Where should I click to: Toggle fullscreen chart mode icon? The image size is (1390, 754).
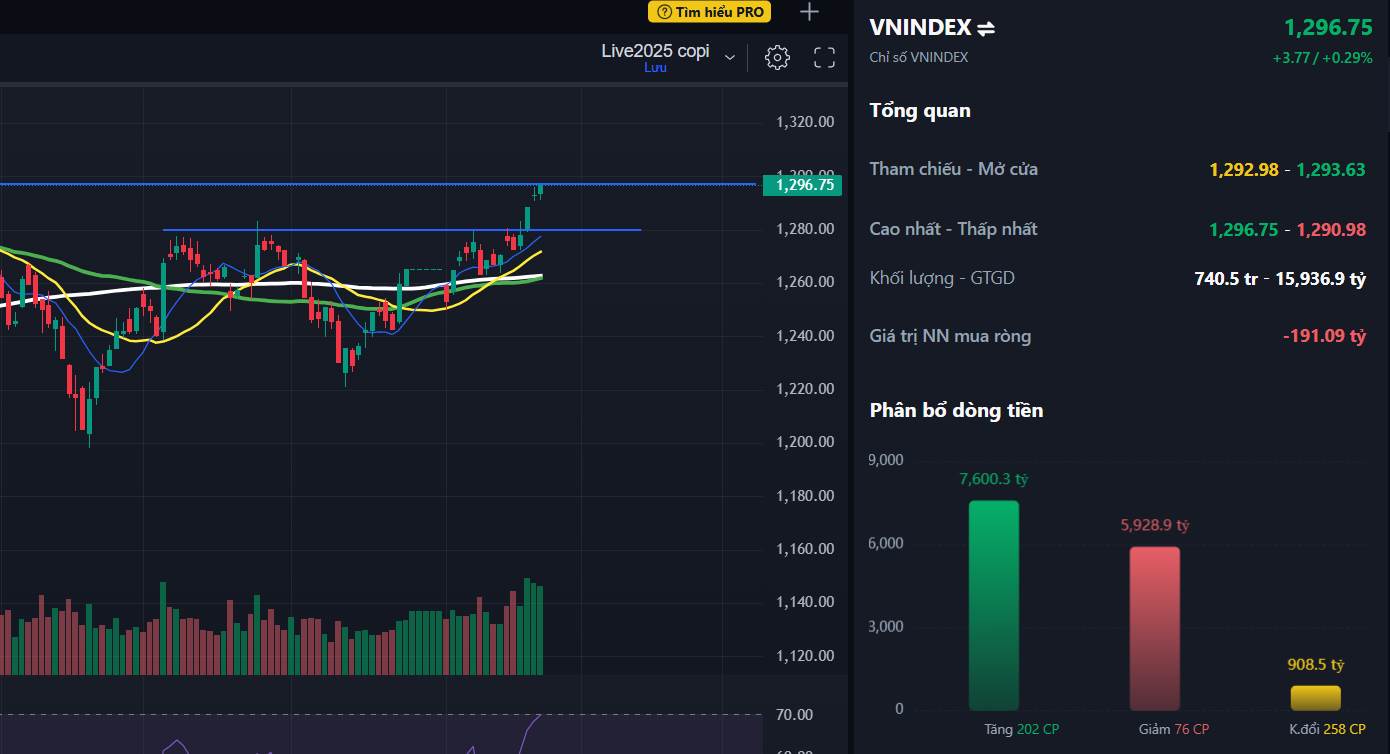[x=824, y=58]
